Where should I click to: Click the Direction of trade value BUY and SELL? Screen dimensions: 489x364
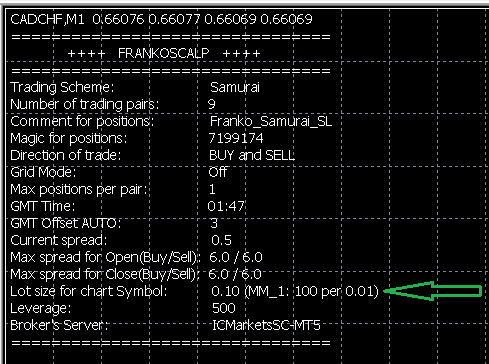click(252, 155)
